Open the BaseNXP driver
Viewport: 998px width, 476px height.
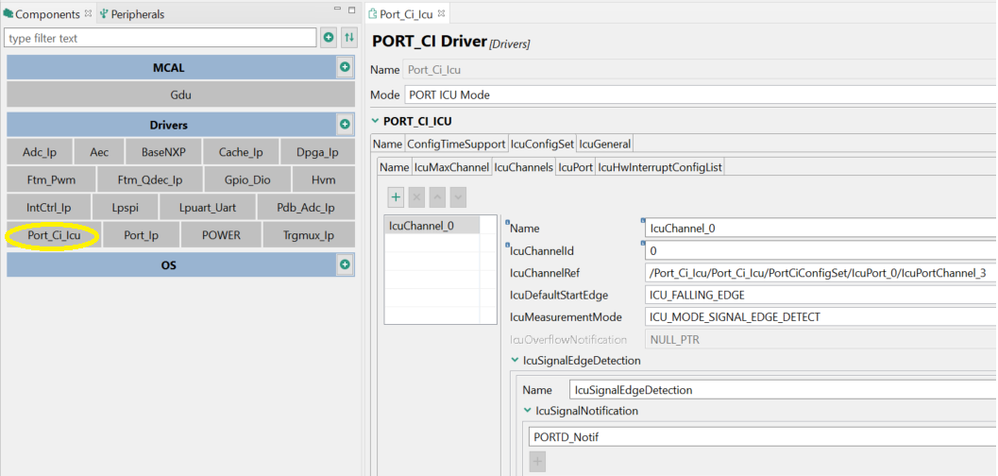(x=163, y=152)
